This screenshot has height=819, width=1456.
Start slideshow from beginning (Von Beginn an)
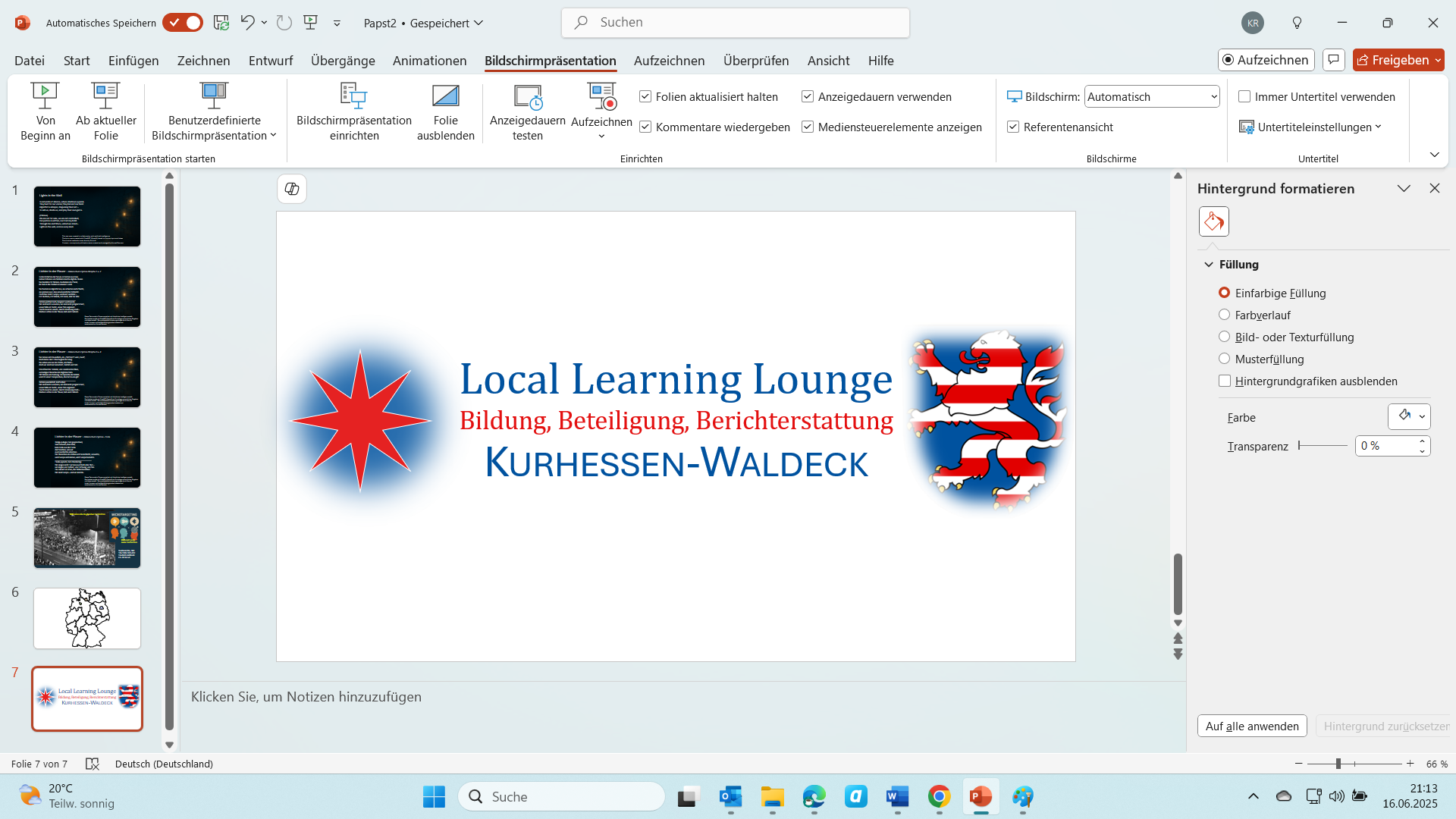click(45, 111)
